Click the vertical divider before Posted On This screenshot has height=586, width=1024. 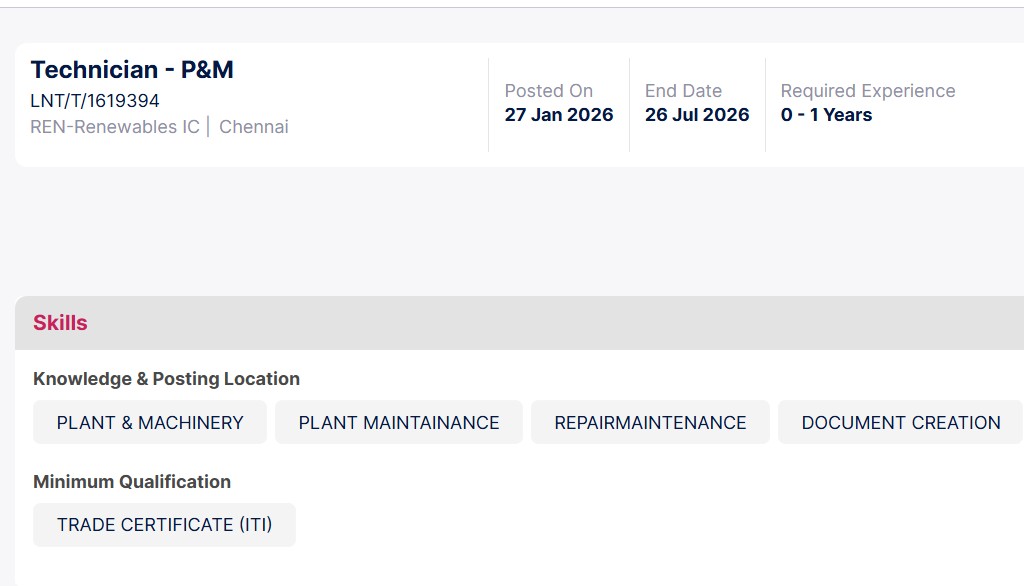488,105
